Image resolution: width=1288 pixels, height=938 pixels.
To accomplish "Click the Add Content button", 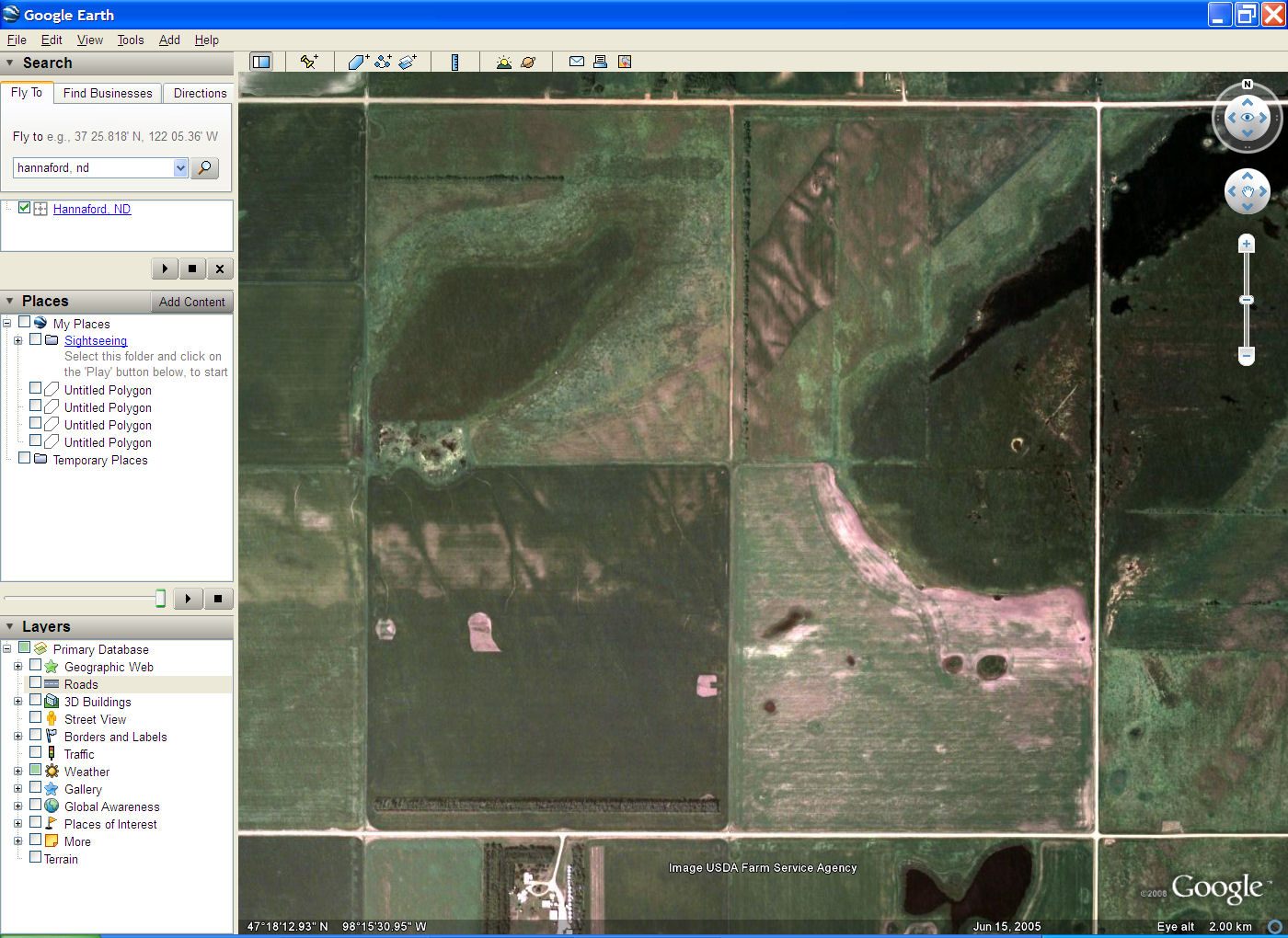I will tap(191, 302).
